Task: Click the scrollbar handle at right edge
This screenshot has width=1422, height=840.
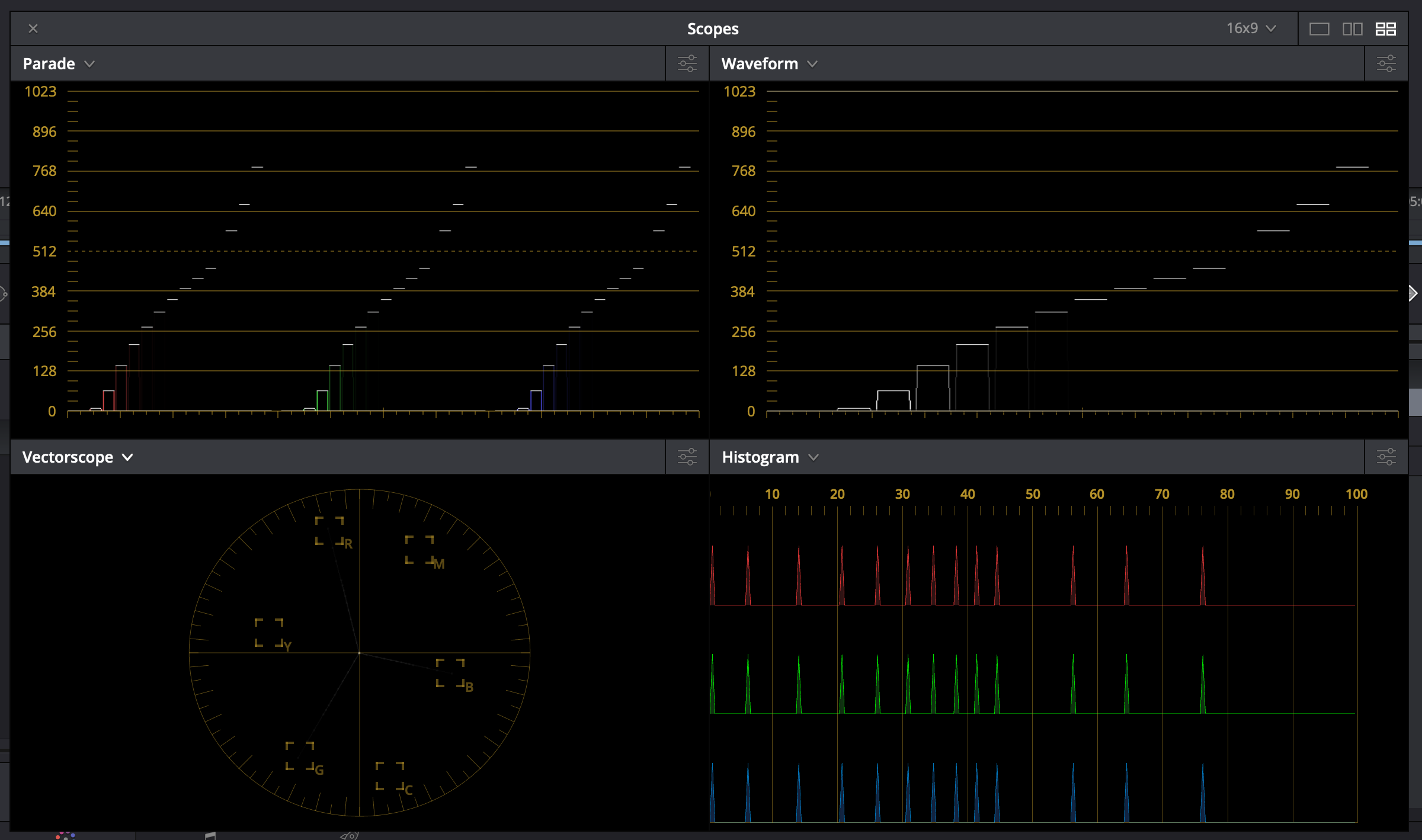Action: (x=1415, y=402)
